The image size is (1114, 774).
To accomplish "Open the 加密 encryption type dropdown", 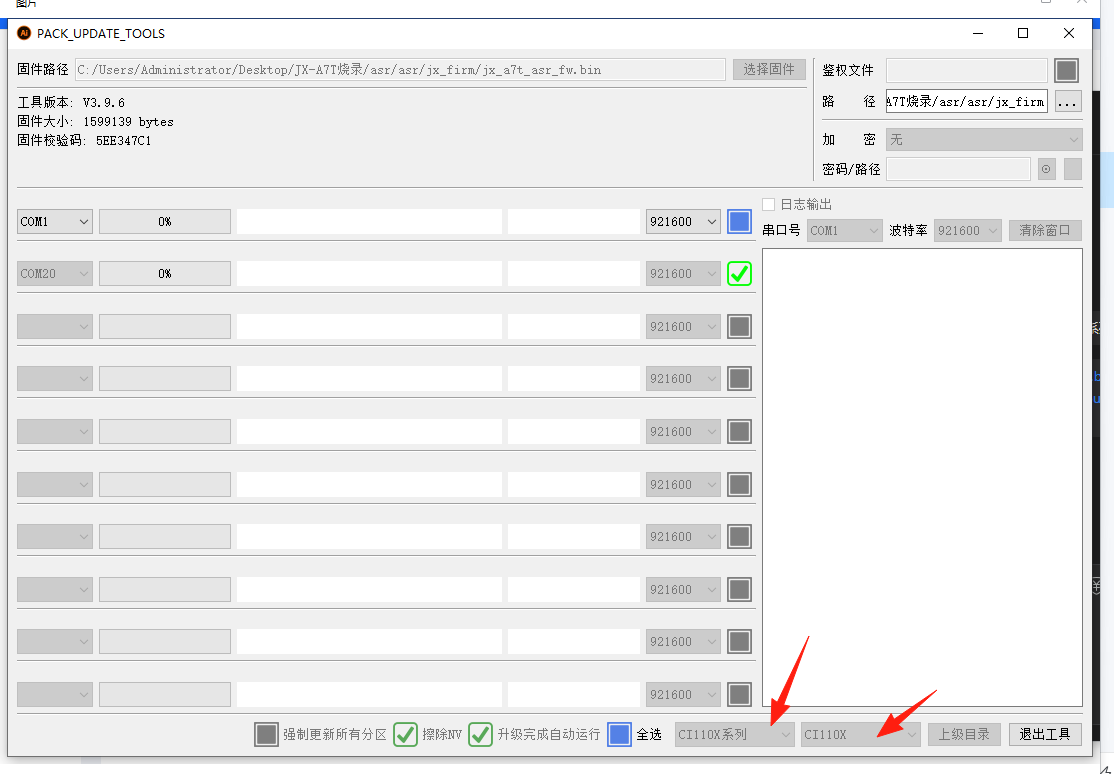I will (983, 139).
